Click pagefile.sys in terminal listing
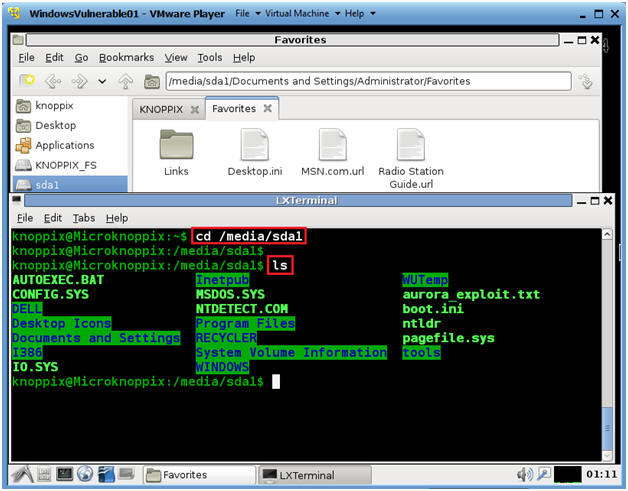The height and width of the screenshot is (491, 628). pyautogui.click(x=448, y=338)
